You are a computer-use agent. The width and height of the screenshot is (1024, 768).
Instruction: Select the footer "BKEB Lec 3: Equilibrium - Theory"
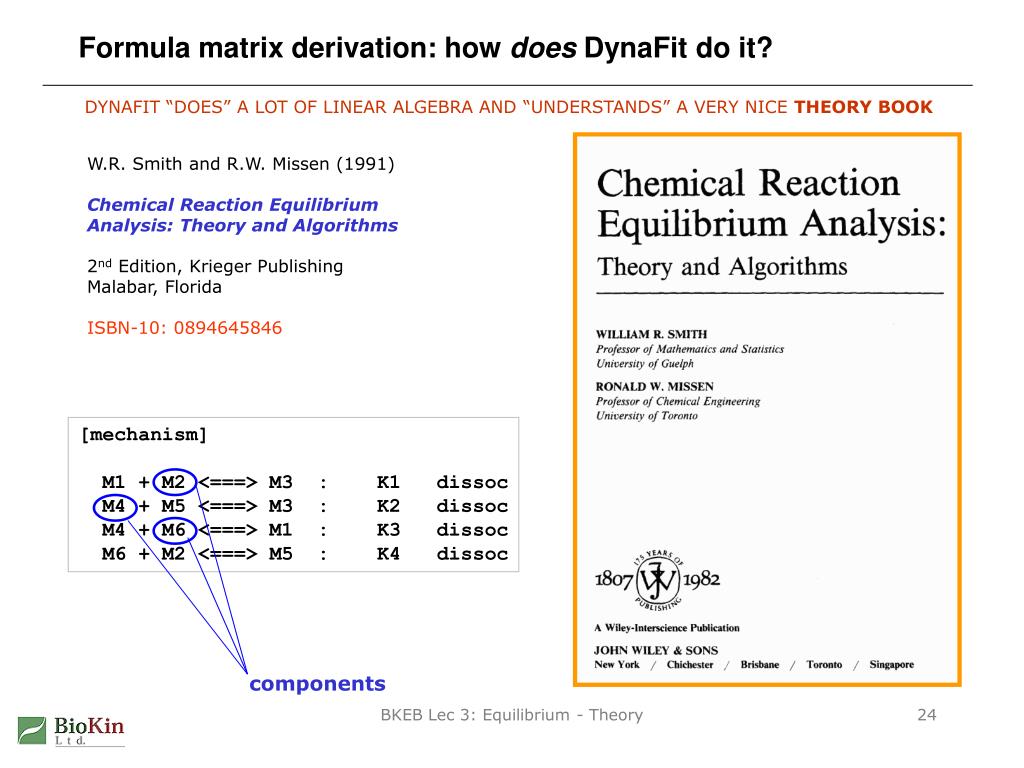coord(511,715)
